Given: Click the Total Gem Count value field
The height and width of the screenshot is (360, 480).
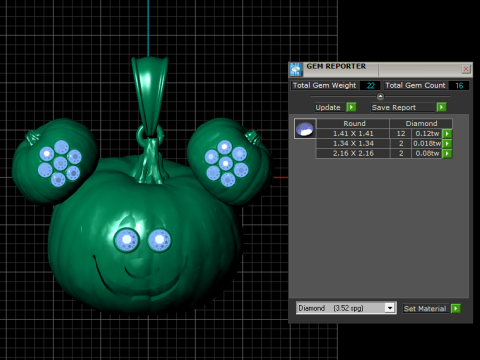Looking at the screenshot, I should pos(459,86).
